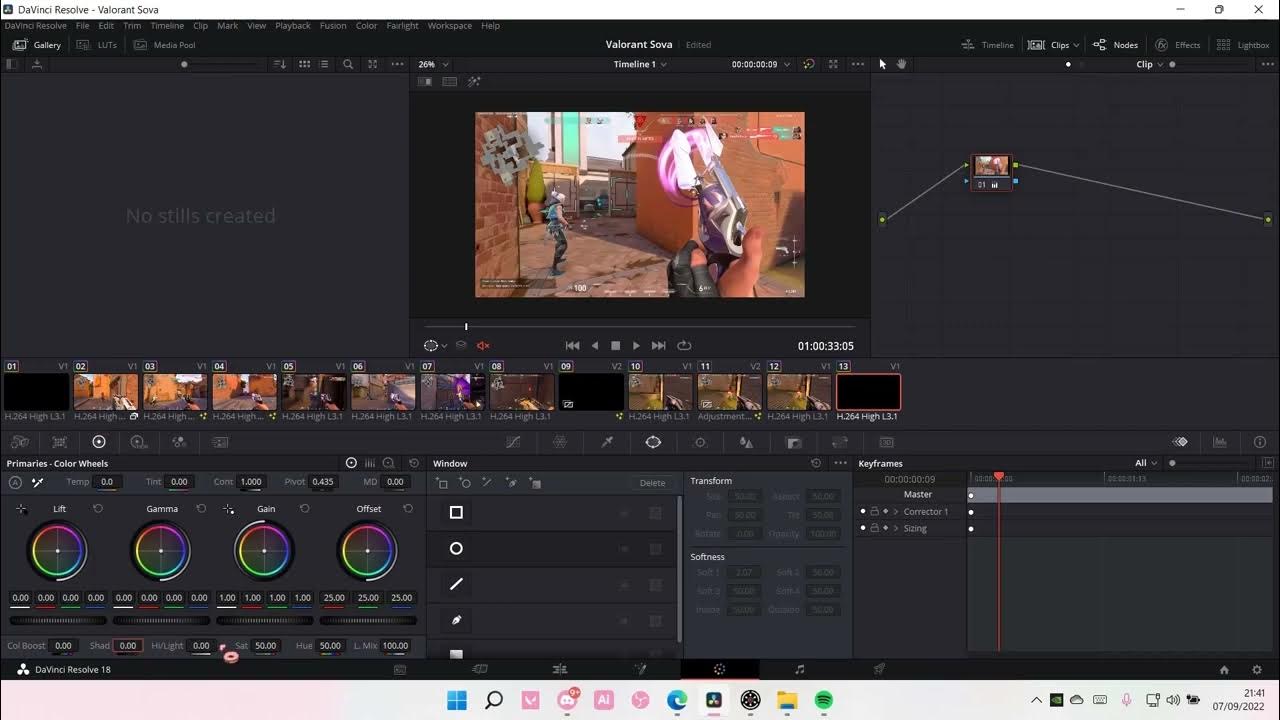Pick white point for Gain
This screenshot has height=720, width=1280.
(228, 509)
